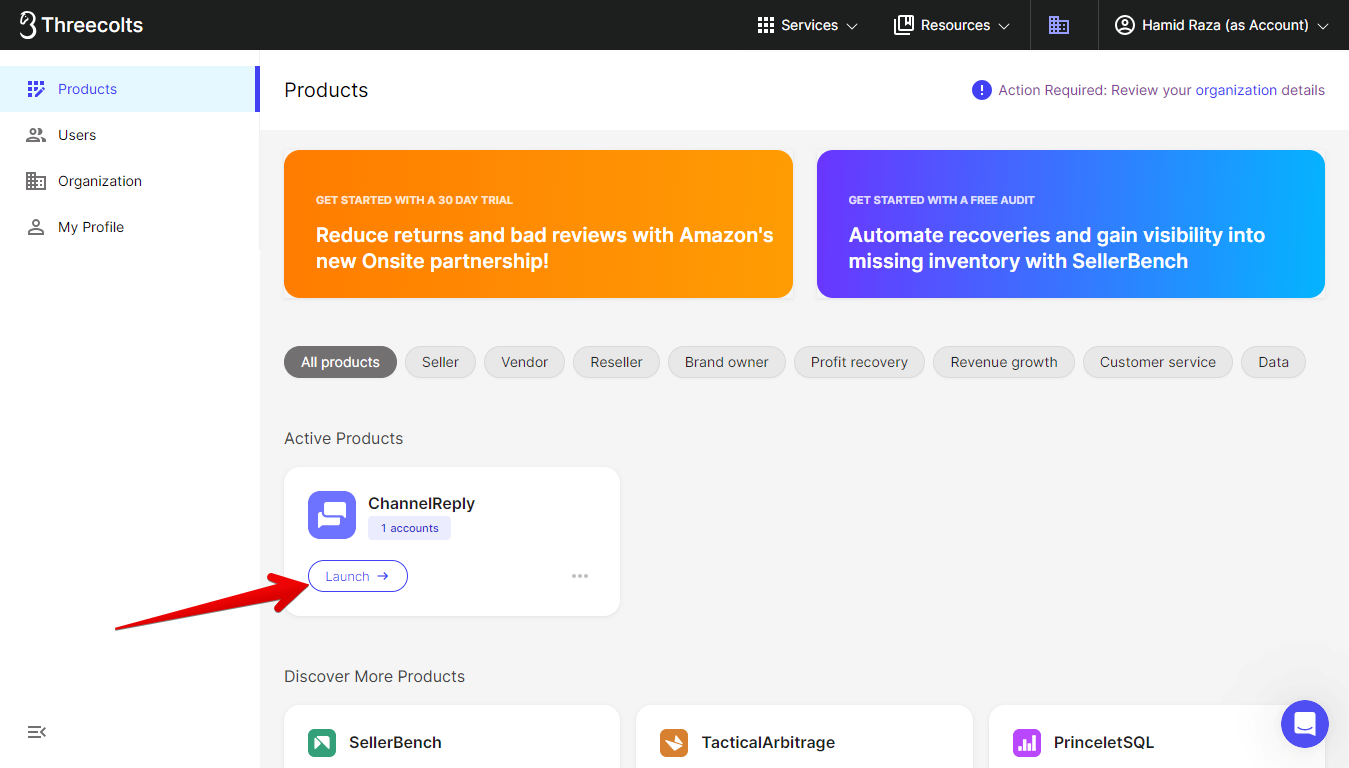
Task: Open the chat support bubble
Action: pos(1304,723)
